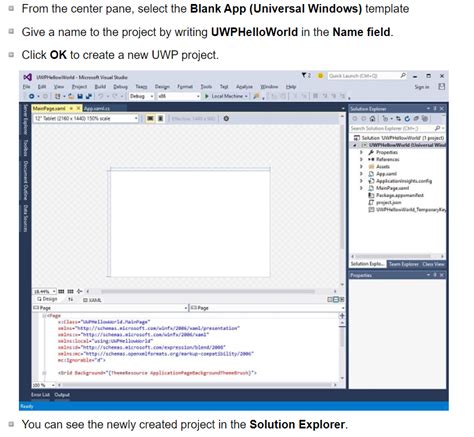Click vertical split view icon

[330, 300]
